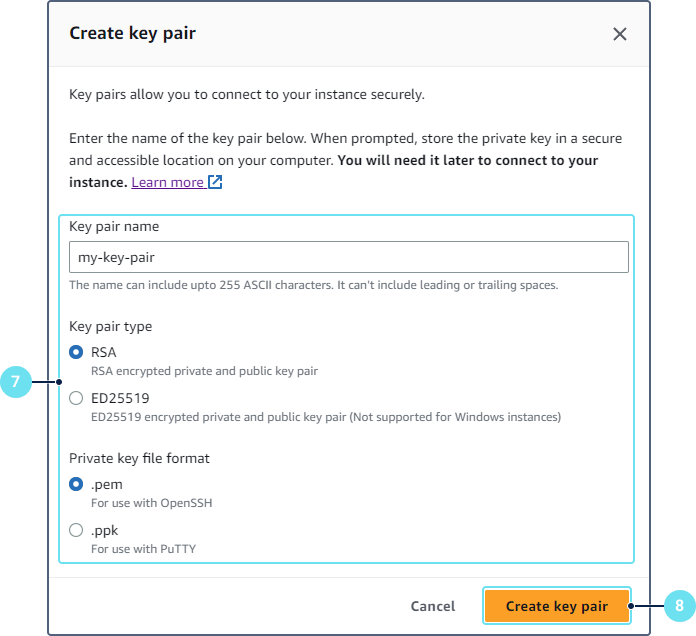This screenshot has height=636, width=696.
Task: Click the RSA option label
Action: click(104, 352)
